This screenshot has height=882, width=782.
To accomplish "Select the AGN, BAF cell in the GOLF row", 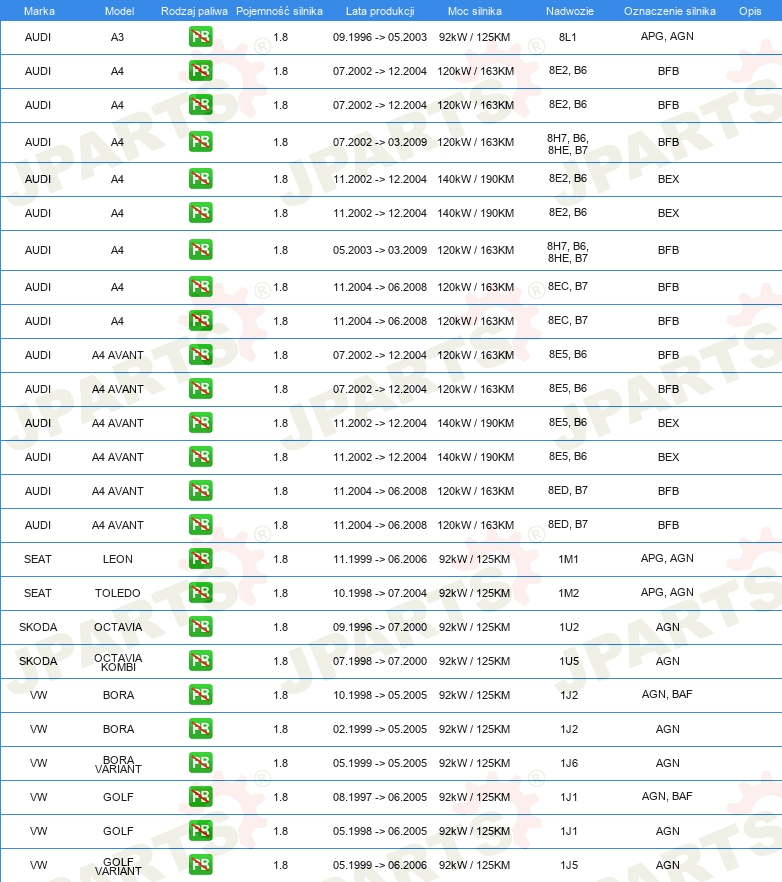I will pos(667,796).
